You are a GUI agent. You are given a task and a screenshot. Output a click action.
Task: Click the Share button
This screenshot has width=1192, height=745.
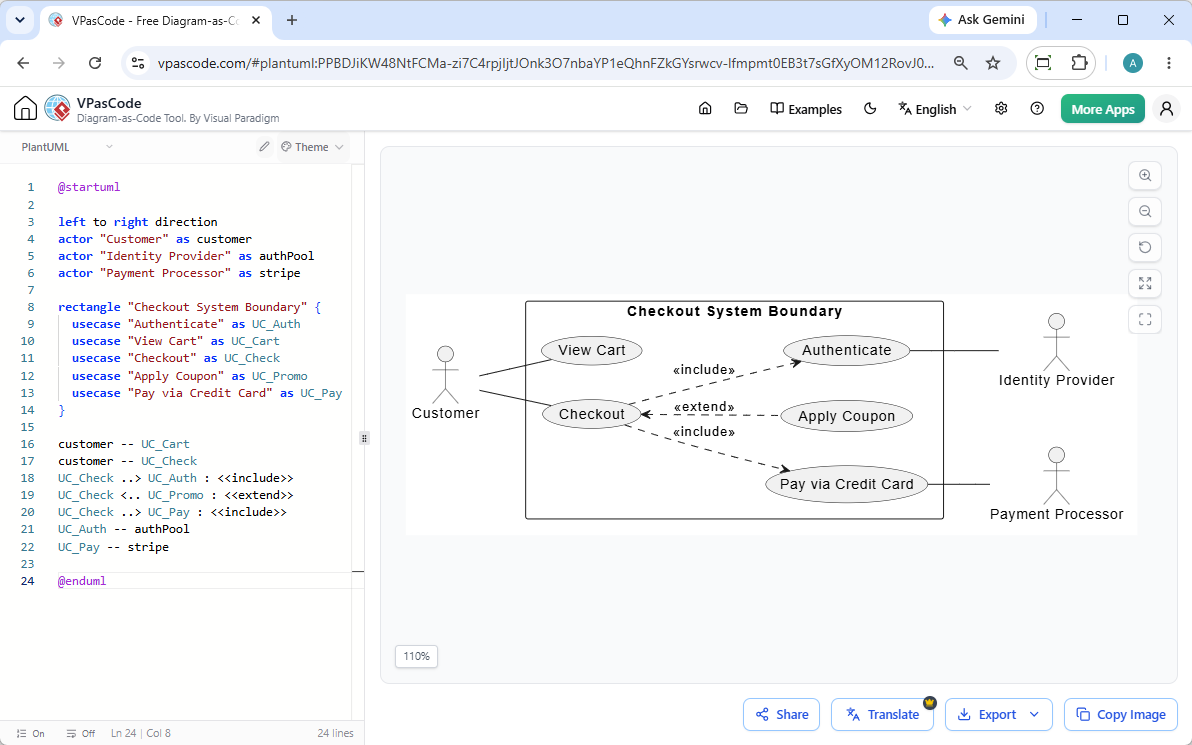tap(781, 715)
